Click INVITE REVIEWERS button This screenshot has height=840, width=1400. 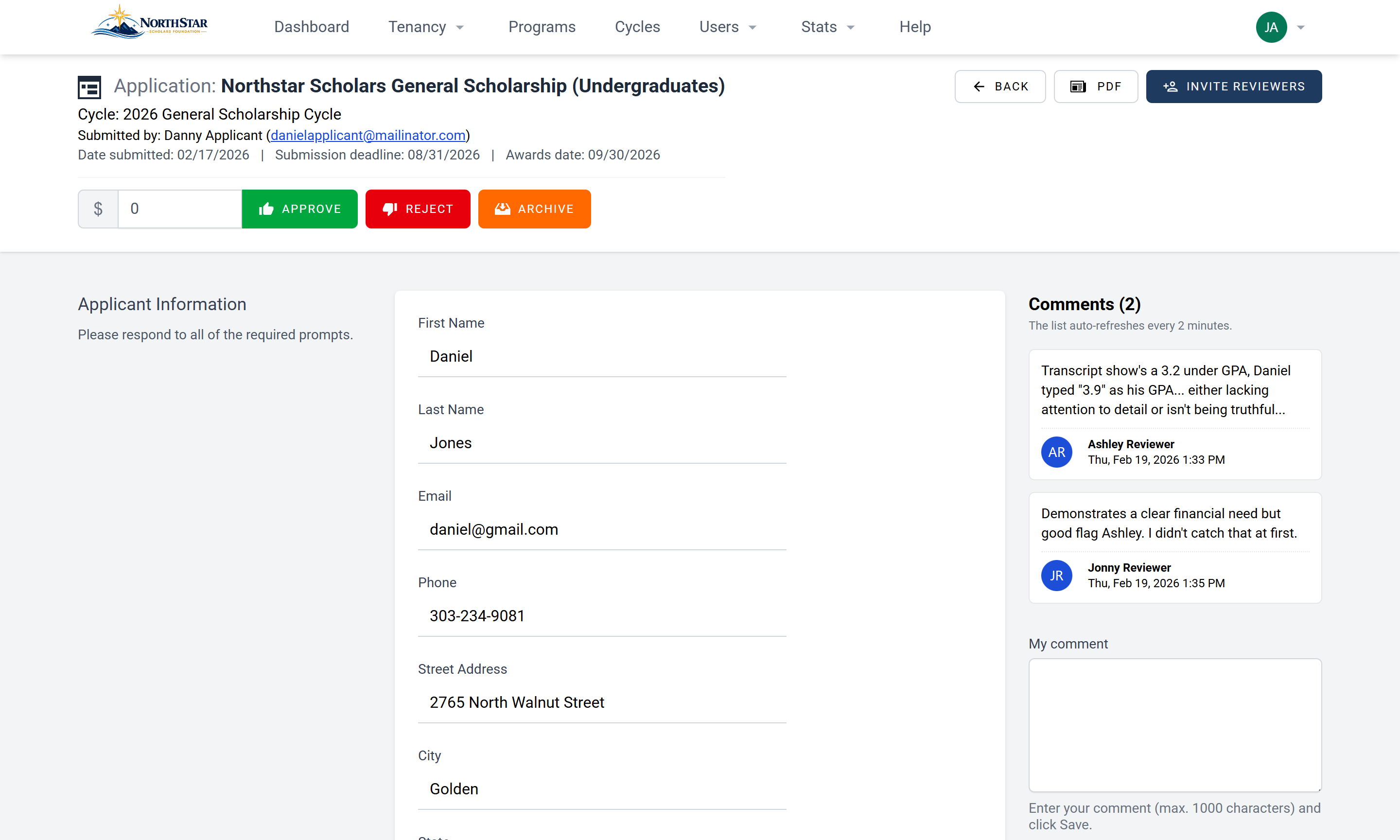(1234, 87)
